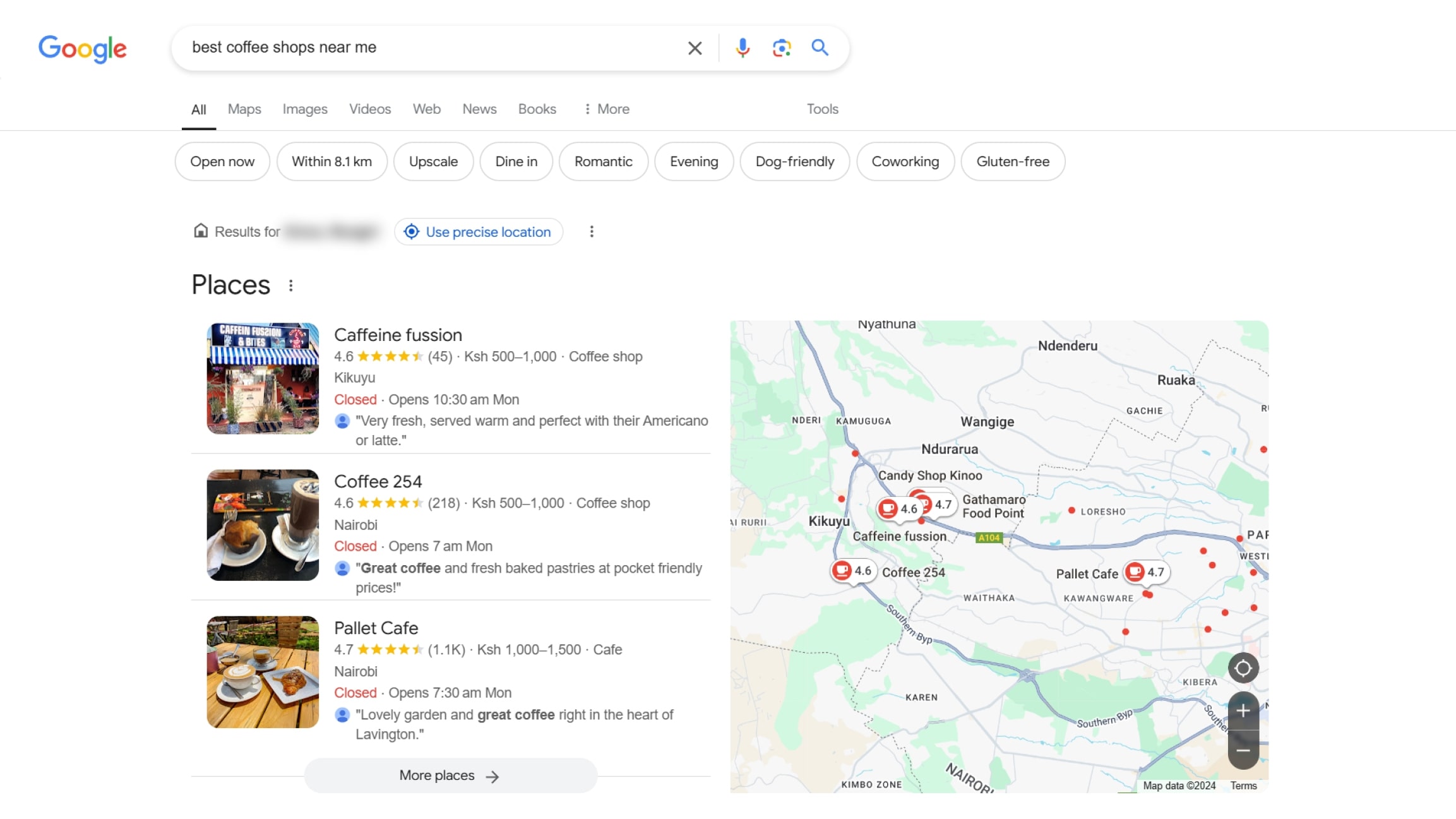Click the Candy Shop Kinoo map label

(929, 475)
